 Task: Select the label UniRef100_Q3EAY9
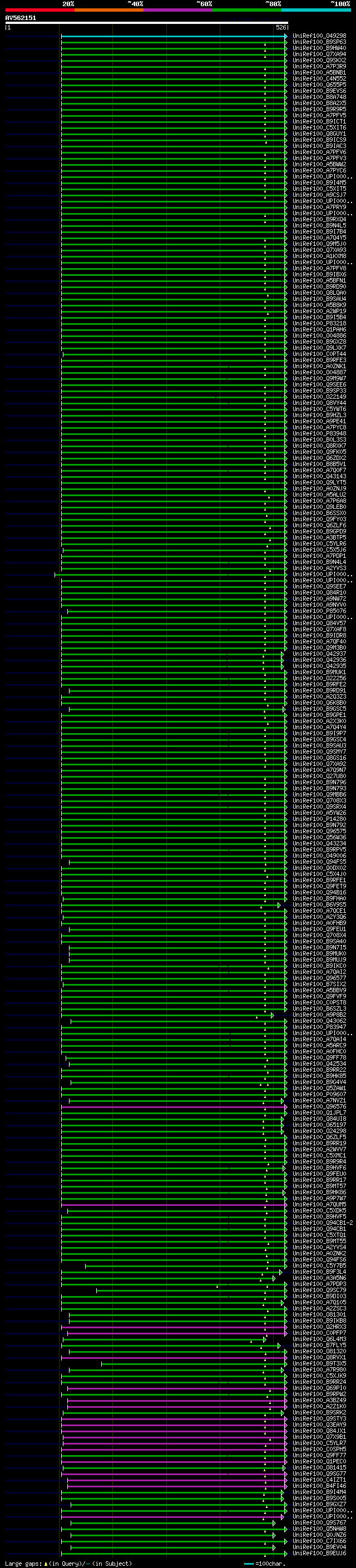pyautogui.click(x=319, y=1424)
